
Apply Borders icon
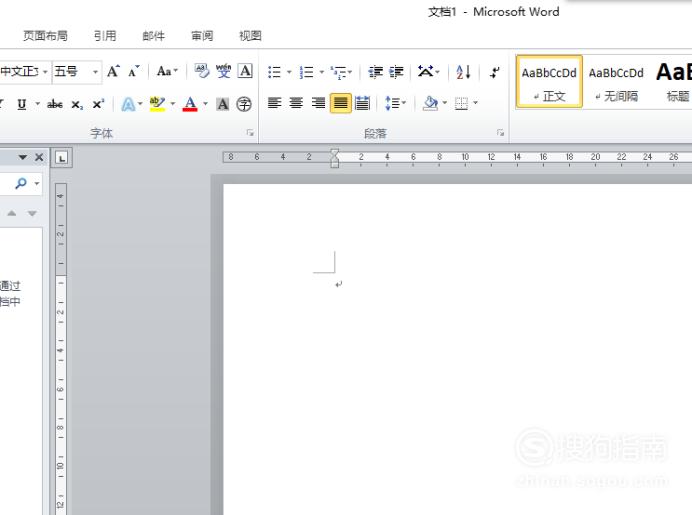point(461,103)
